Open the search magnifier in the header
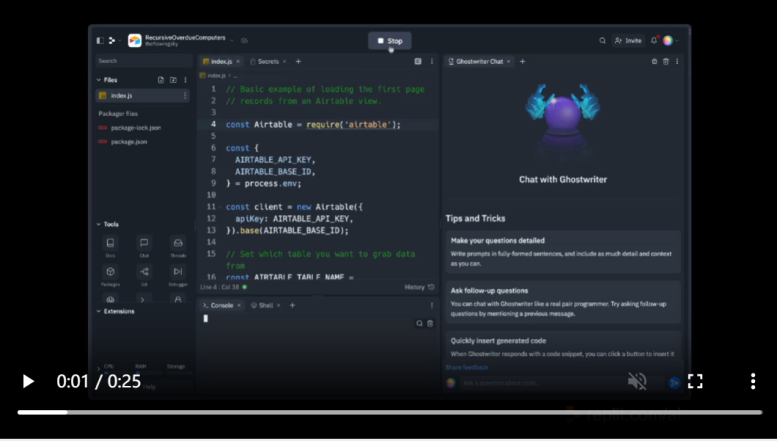Viewport: 777px width, 441px height. [x=602, y=41]
